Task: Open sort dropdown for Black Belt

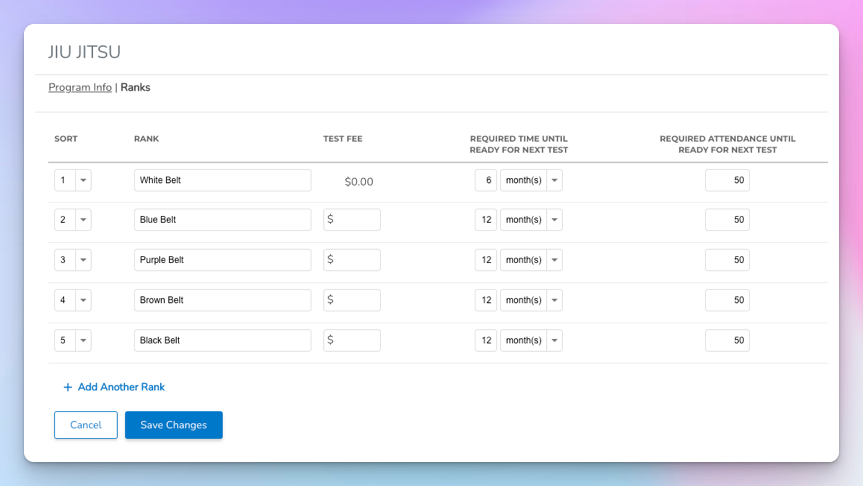Action: pos(73,340)
